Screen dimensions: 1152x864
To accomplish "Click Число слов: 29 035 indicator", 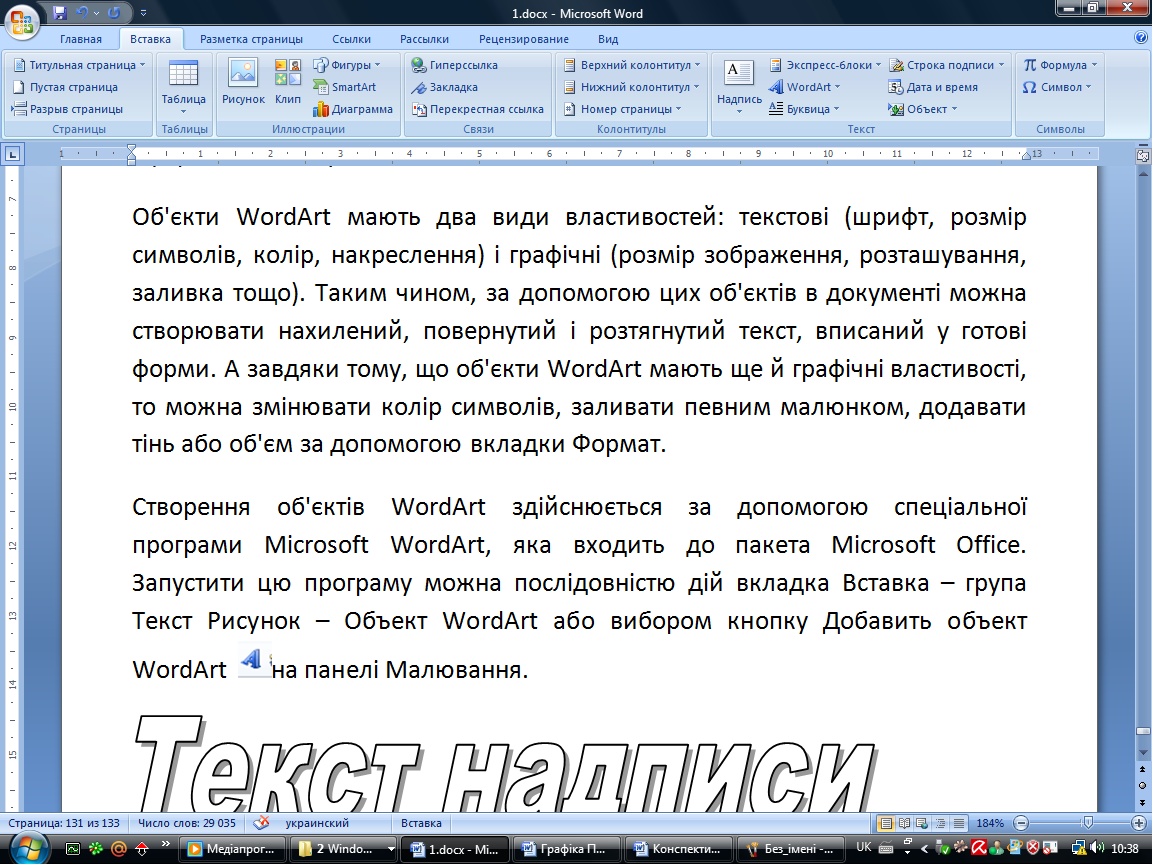I will pyautogui.click(x=187, y=823).
